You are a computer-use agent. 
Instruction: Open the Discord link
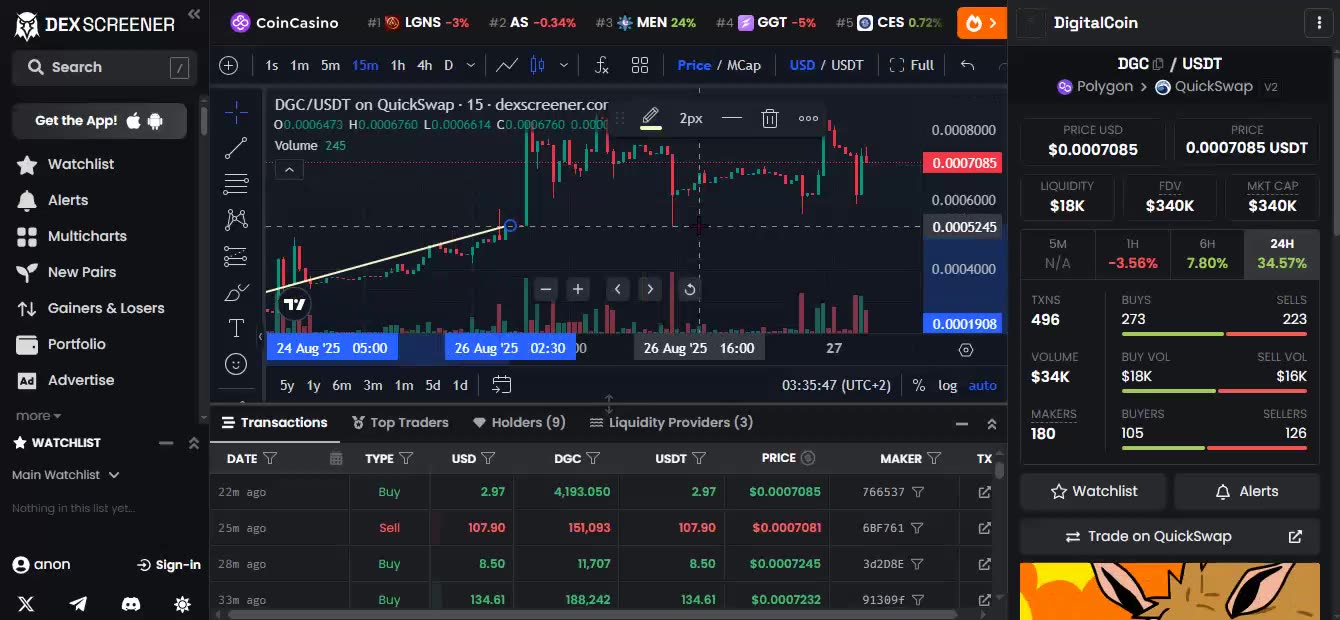point(130,604)
